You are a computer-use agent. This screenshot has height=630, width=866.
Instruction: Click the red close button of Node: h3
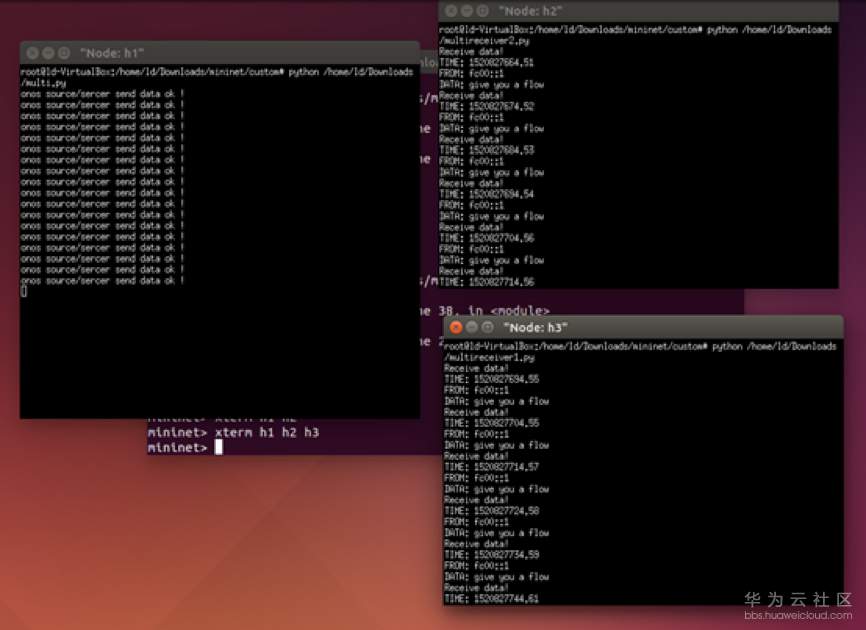pos(456,327)
